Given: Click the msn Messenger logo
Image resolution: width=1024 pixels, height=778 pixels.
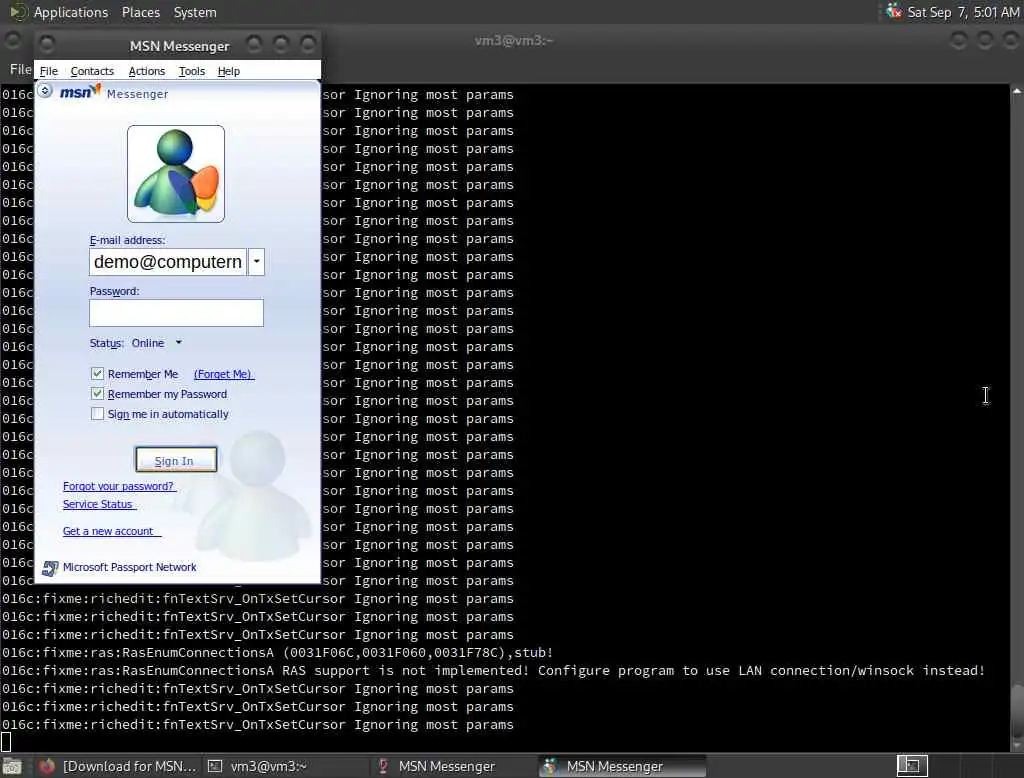Looking at the screenshot, I should point(114,92).
